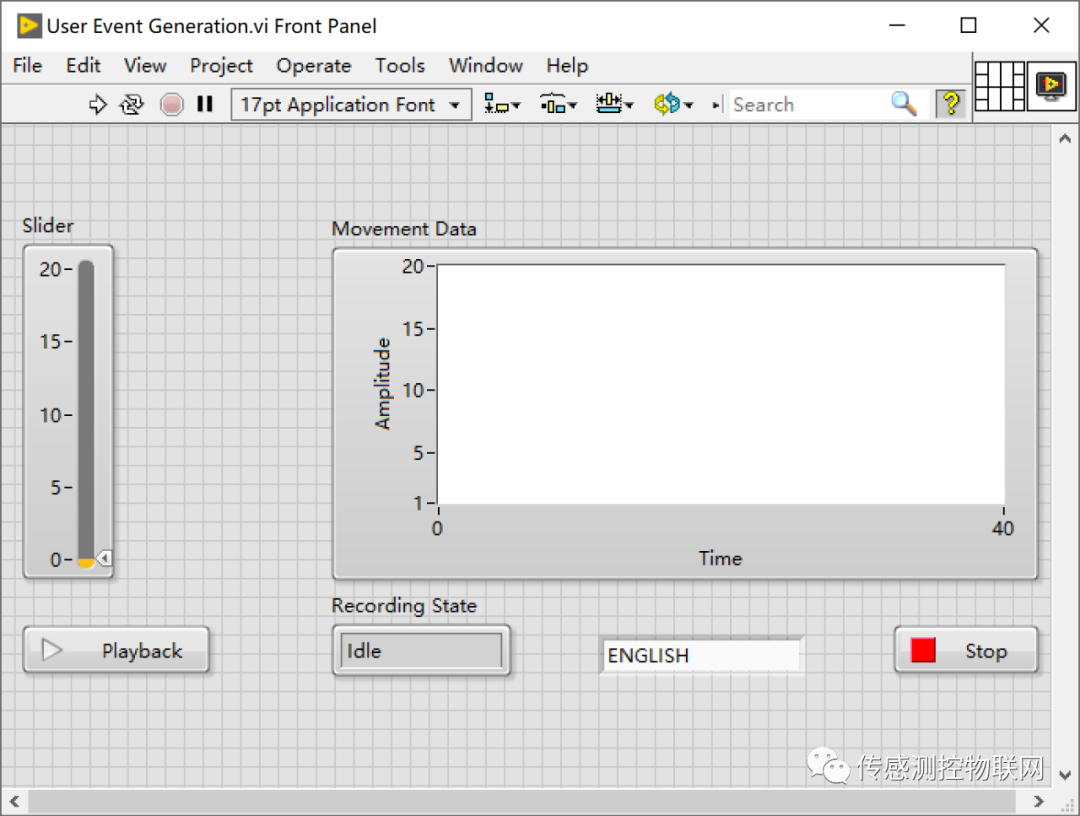Image resolution: width=1080 pixels, height=816 pixels.
Task: Click the y-axis maximum value 20 on graph
Action: tap(413, 266)
